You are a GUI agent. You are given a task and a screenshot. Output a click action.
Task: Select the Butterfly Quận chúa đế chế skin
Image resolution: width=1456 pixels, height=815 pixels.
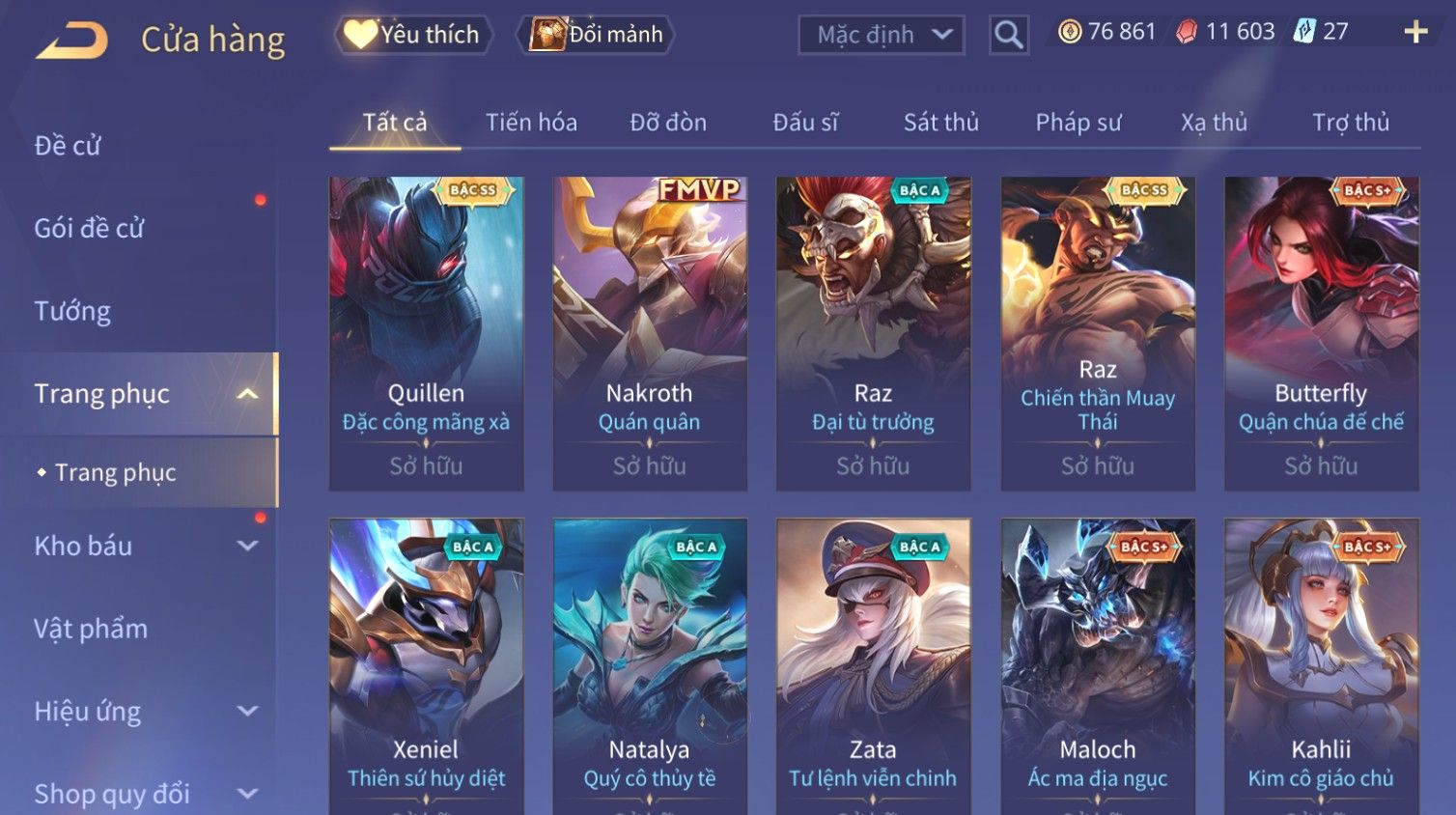[x=1321, y=333]
